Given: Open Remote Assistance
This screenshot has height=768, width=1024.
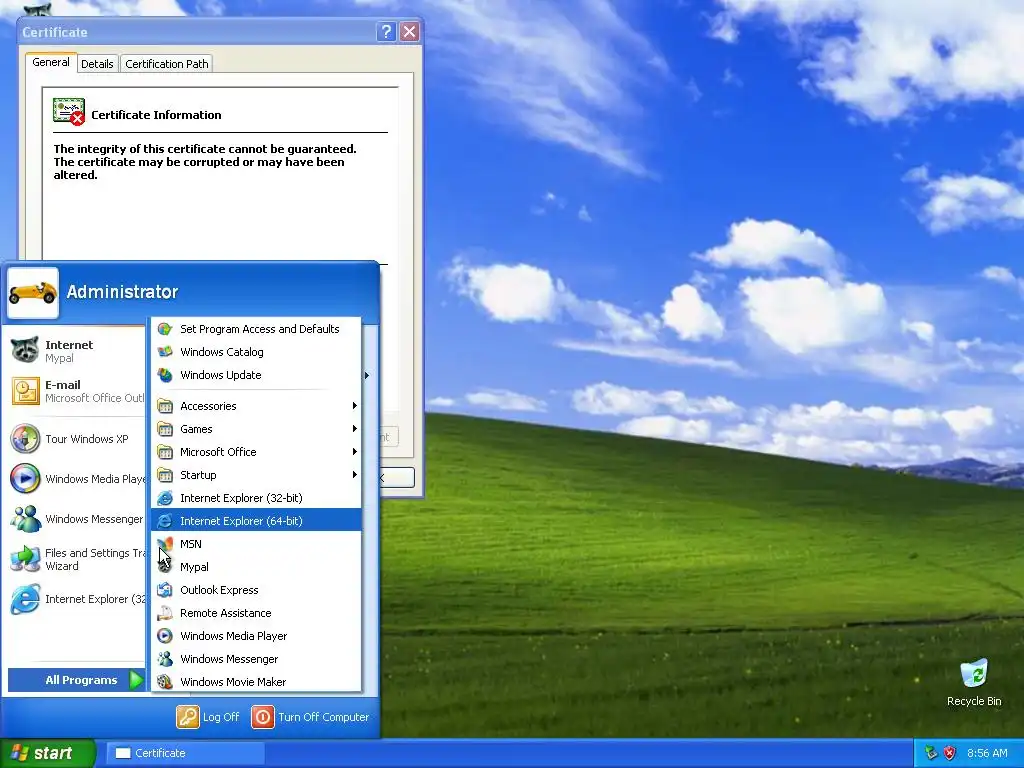Looking at the screenshot, I should 256,613.
